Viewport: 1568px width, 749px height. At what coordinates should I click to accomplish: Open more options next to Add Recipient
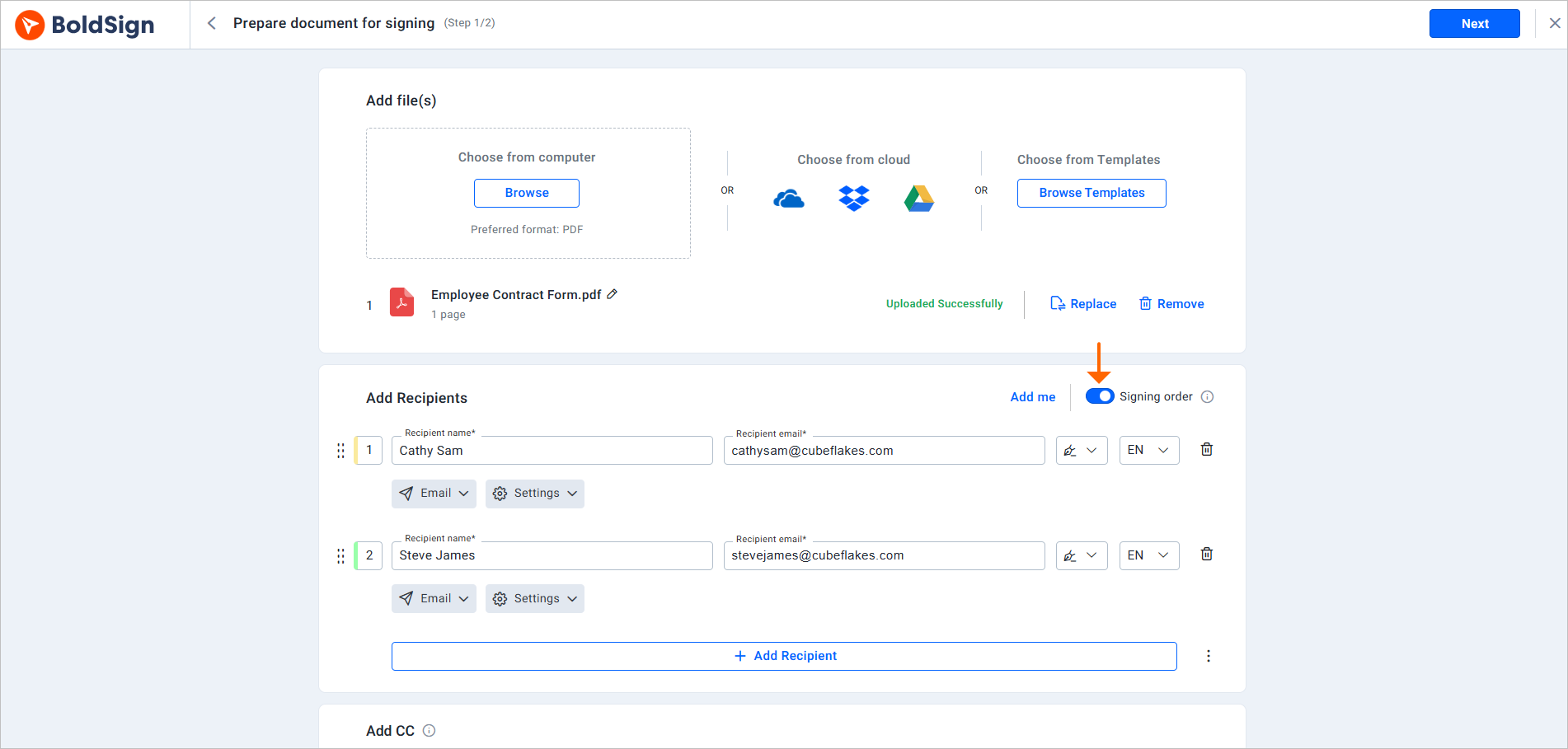(1209, 656)
